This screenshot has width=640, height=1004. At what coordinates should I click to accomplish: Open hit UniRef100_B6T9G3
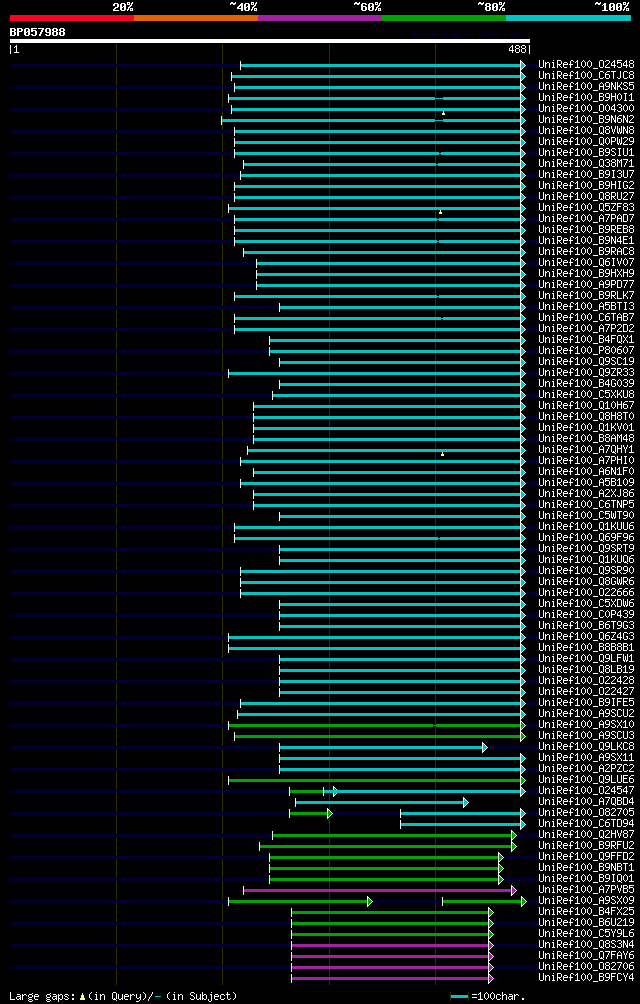click(x=586, y=626)
